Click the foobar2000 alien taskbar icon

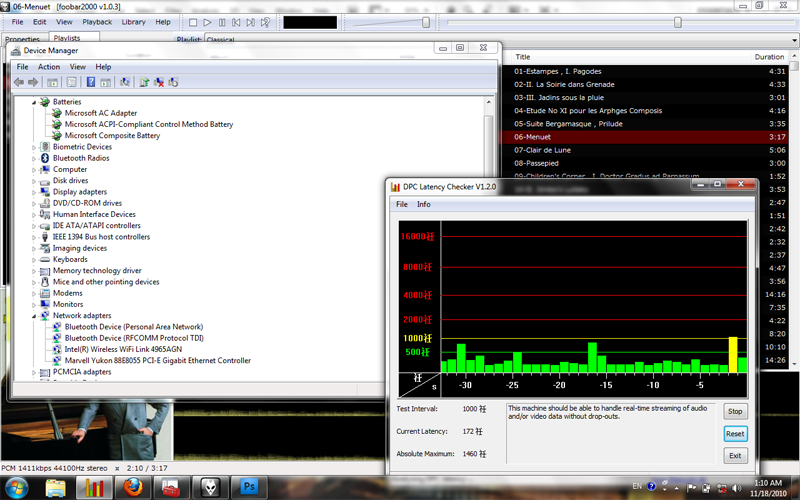(x=210, y=488)
